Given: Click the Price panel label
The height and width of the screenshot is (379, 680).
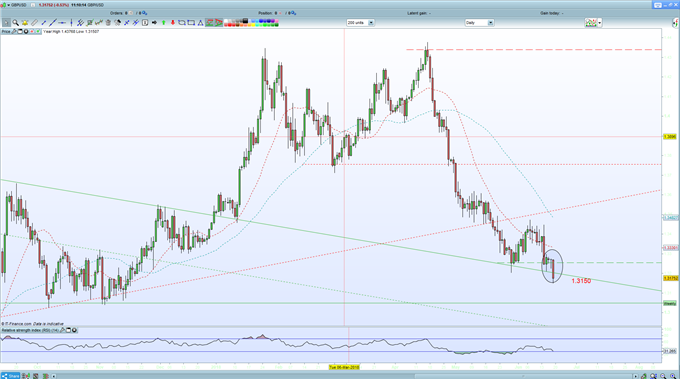Looking at the screenshot, I should click(x=6, y=31).
